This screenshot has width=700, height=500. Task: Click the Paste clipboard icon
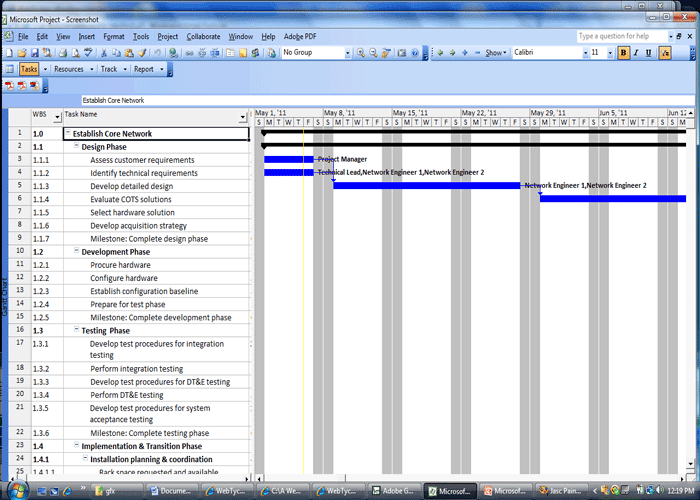[x=129, y=53]
